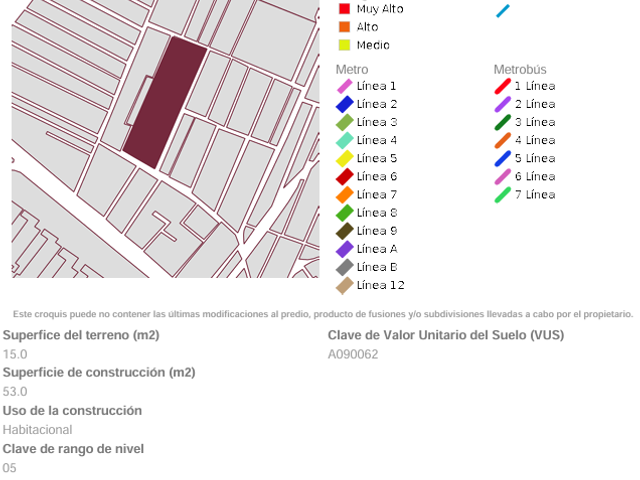
Task: Click the Clave de rango de nivel label
Action: (x=73, y=449)
